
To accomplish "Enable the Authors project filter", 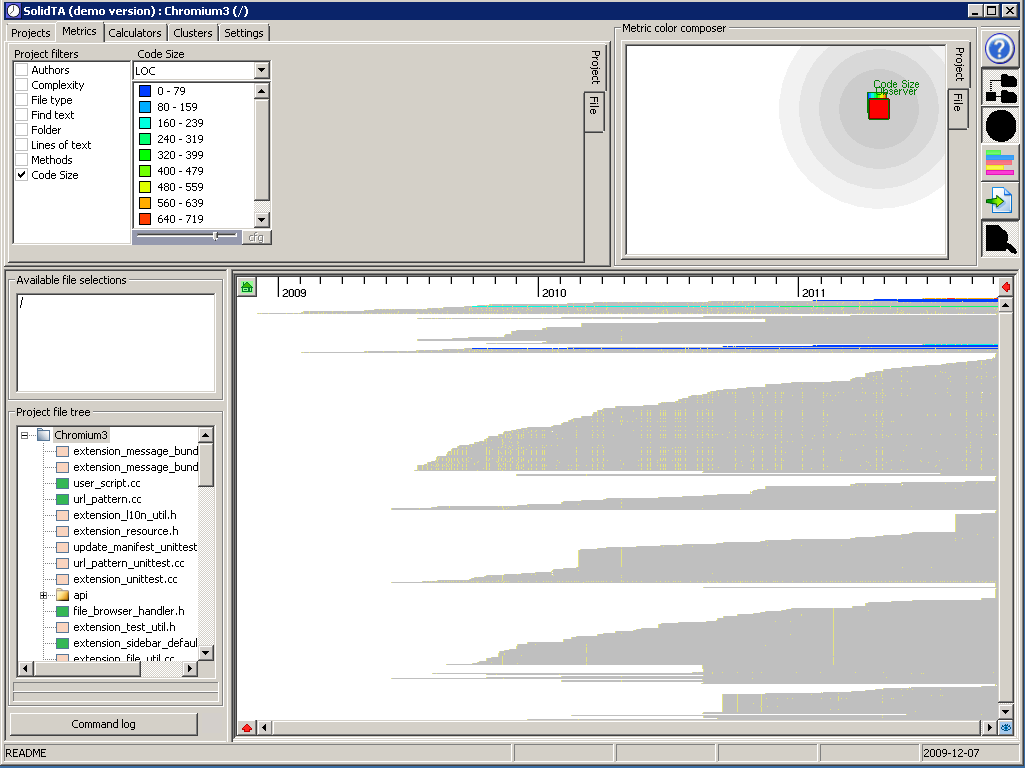I will click(22, 70).
